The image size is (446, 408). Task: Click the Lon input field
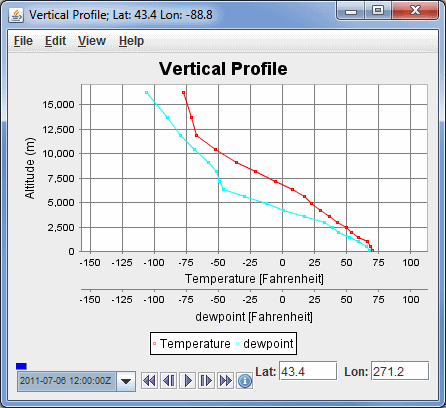coord(400,371)
